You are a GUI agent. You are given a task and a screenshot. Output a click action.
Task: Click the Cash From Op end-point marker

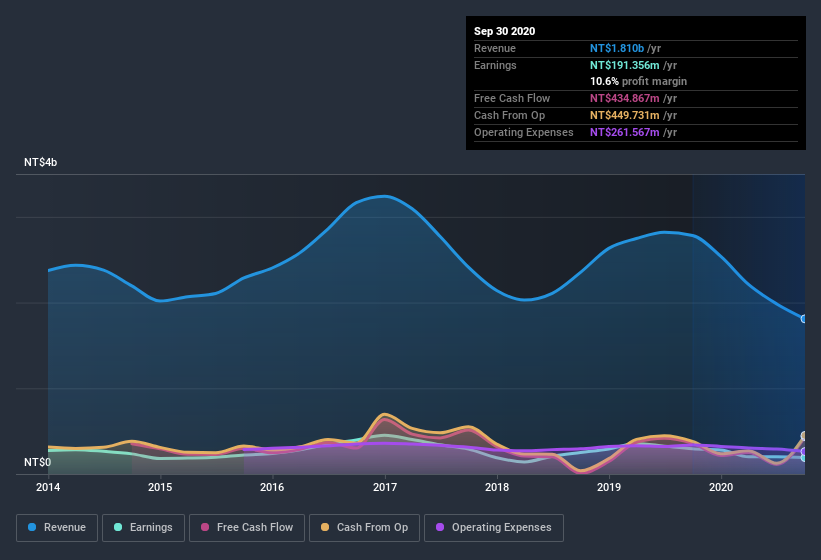tap(804, 435)
